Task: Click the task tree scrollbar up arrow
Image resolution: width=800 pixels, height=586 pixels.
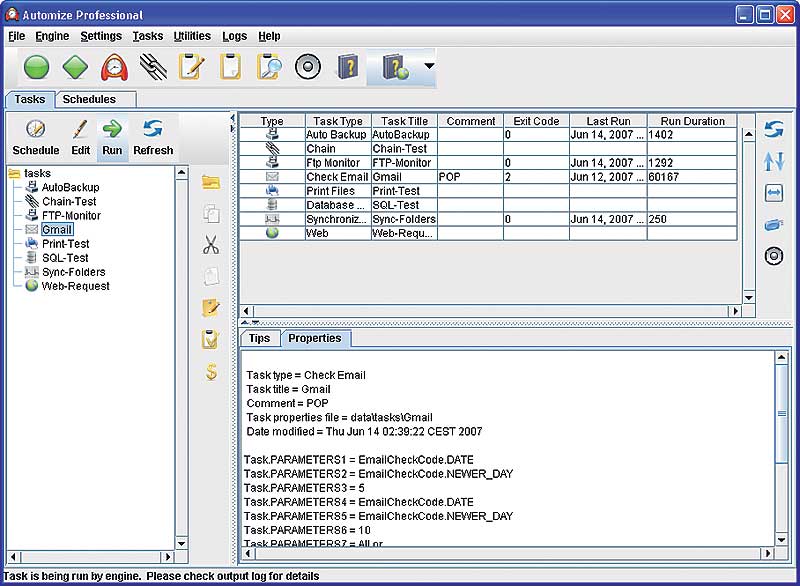Action: point(182,172)
